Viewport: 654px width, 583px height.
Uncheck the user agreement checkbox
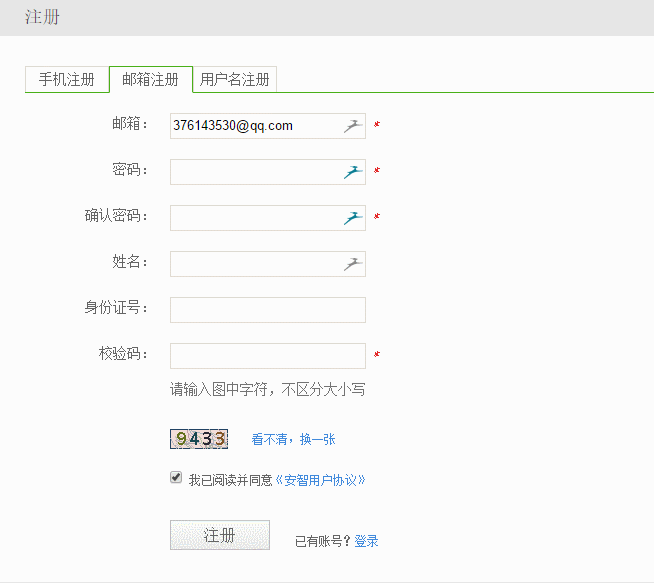tap(177, 478)
